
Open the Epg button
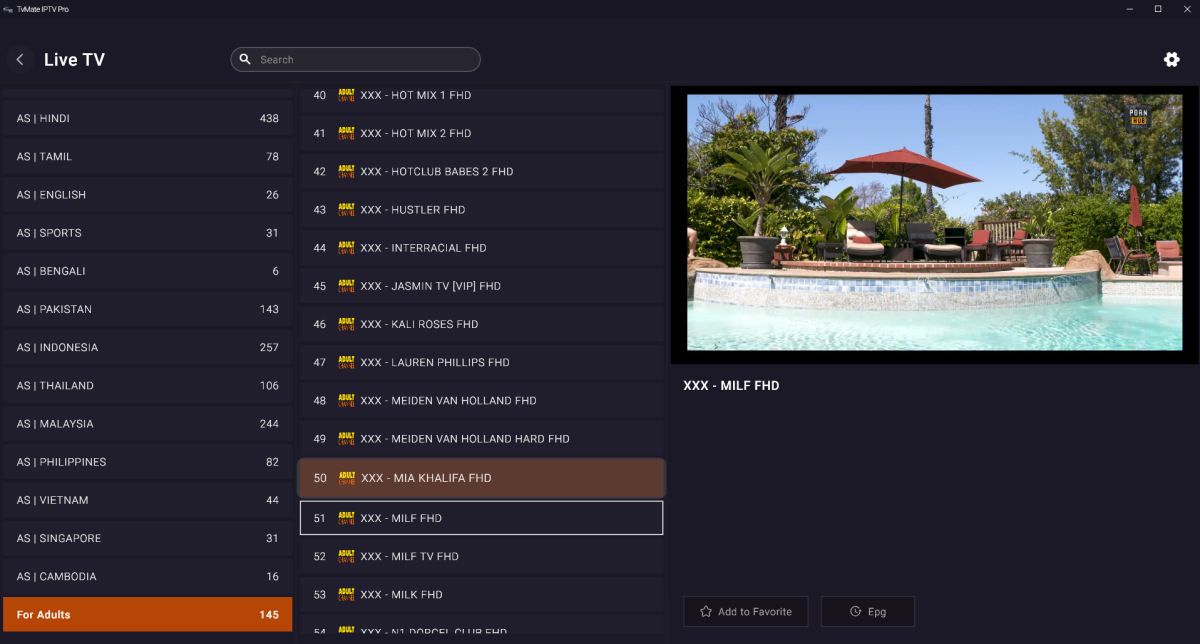coord(867,611)
